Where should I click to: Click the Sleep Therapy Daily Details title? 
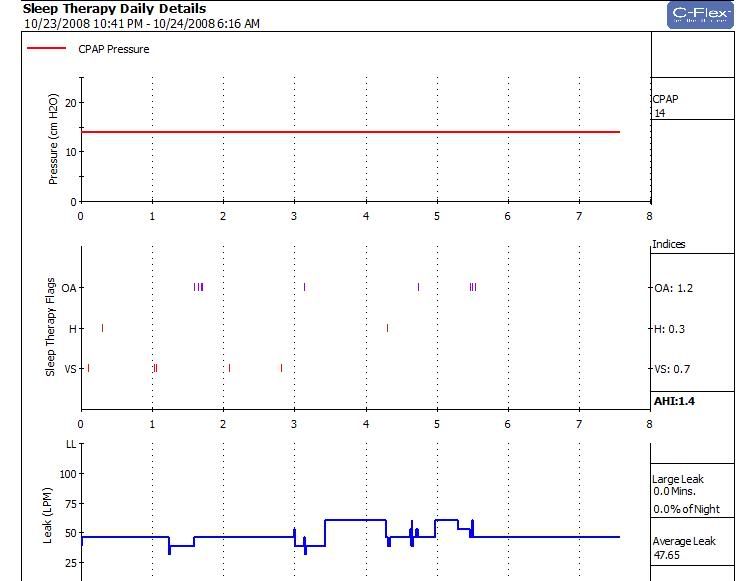pos(114,9)
